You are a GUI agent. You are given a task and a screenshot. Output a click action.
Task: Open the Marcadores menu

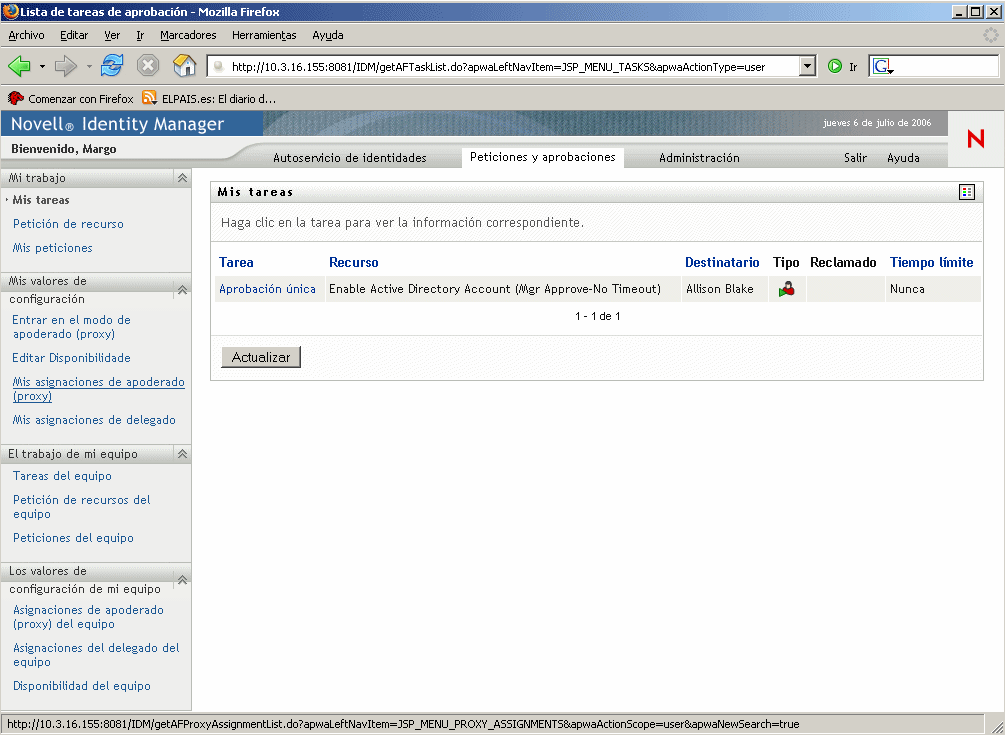pyautogui.click(x=188, y=35)
